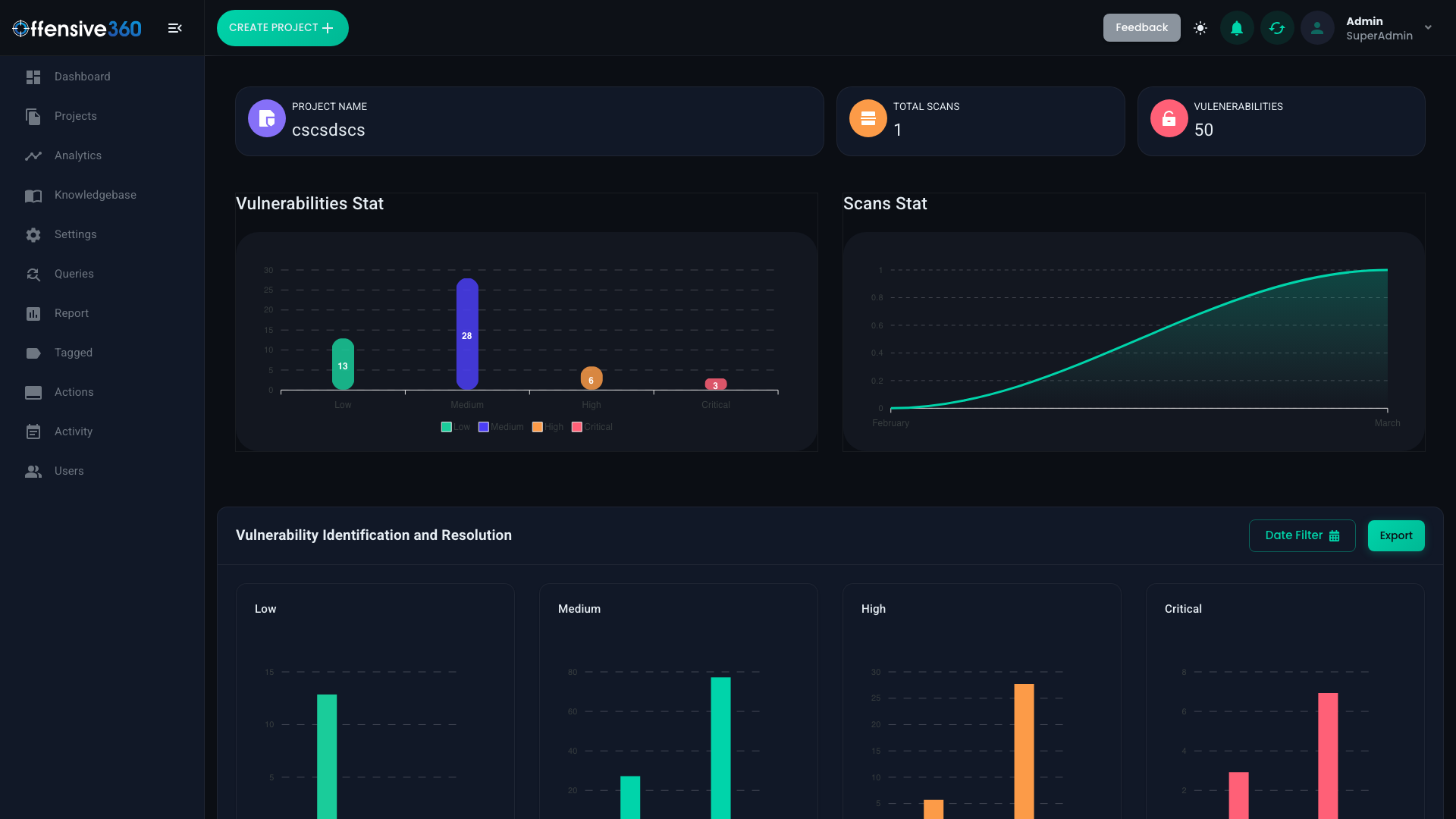Screen dimensions: 1456x819
Task: Toggle the Medium series in chart legend
Action: pos(500,427)
